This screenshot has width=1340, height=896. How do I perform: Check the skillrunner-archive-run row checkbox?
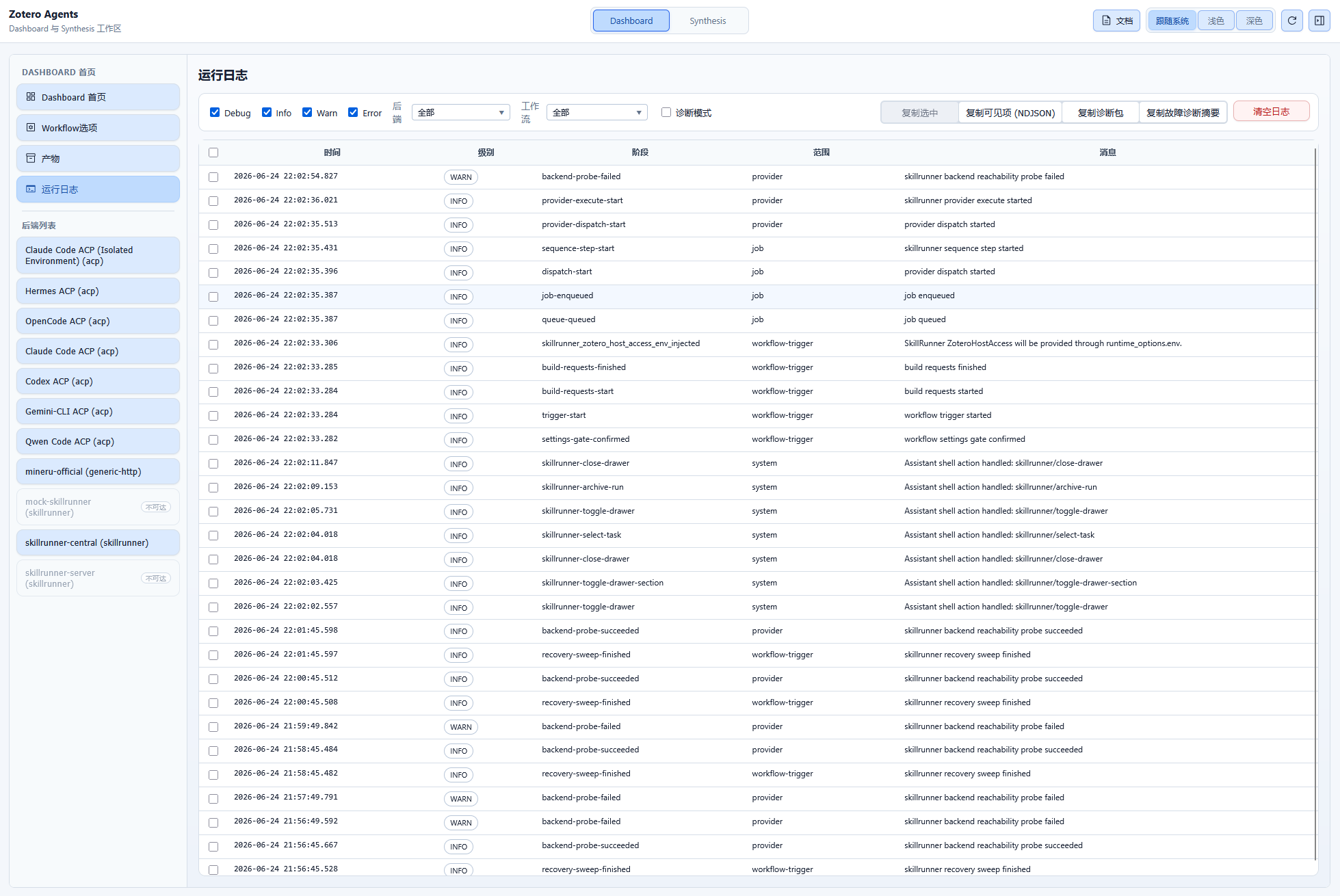pyautogui.click(x=213, y=488)
